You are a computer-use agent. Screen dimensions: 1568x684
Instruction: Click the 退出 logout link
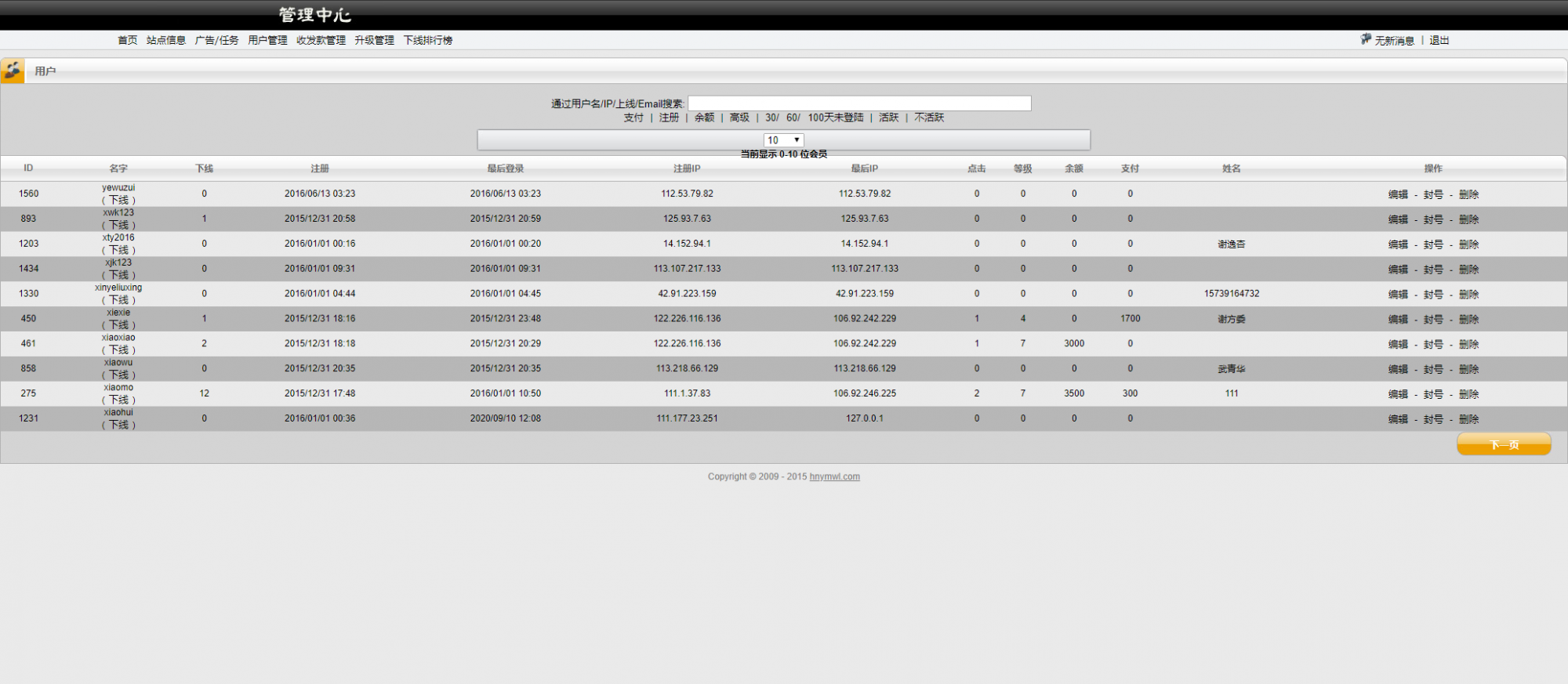click(1439, 40)
